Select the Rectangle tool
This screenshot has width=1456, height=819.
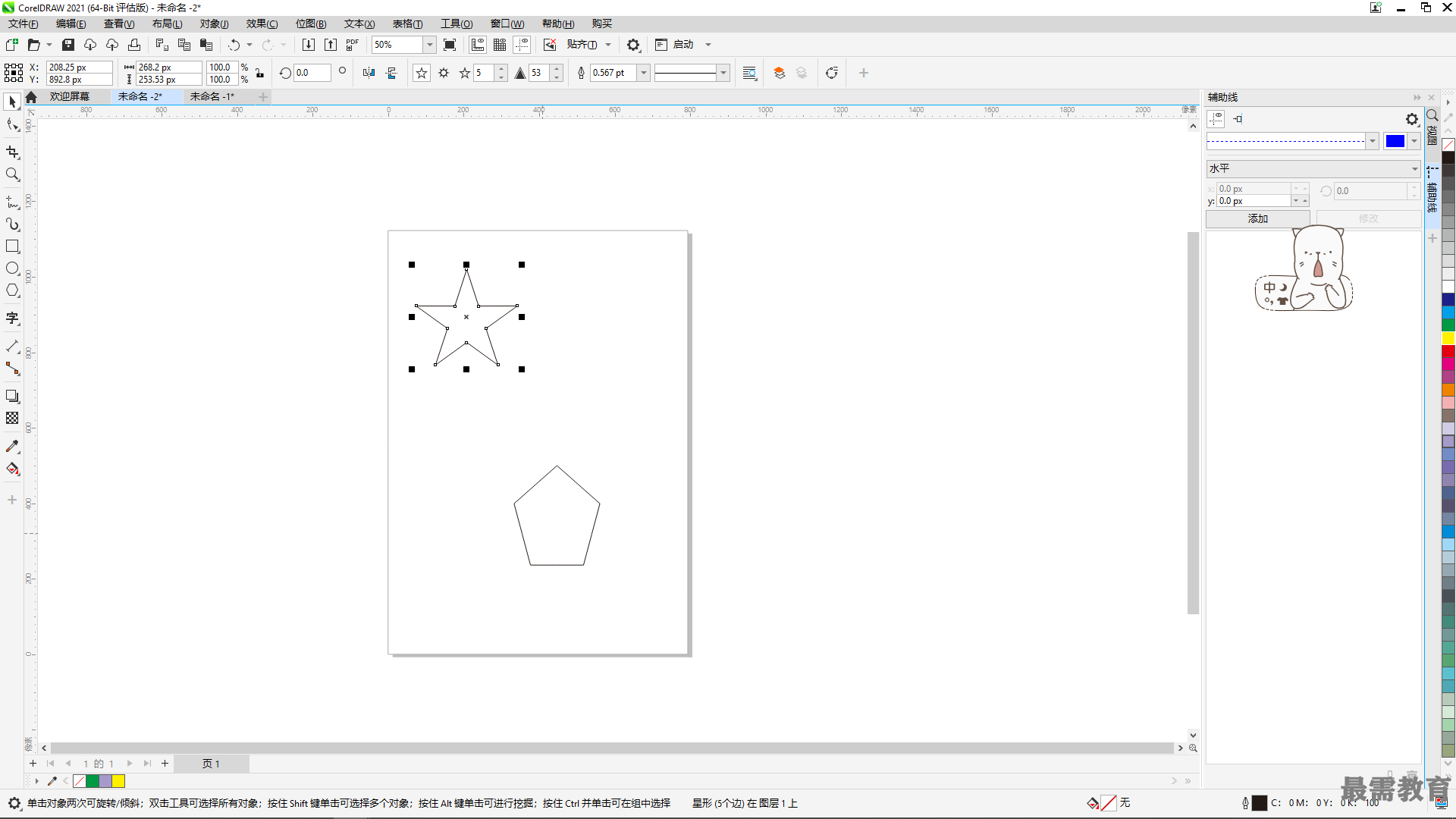pyautogui.click(x=12, y=246)
